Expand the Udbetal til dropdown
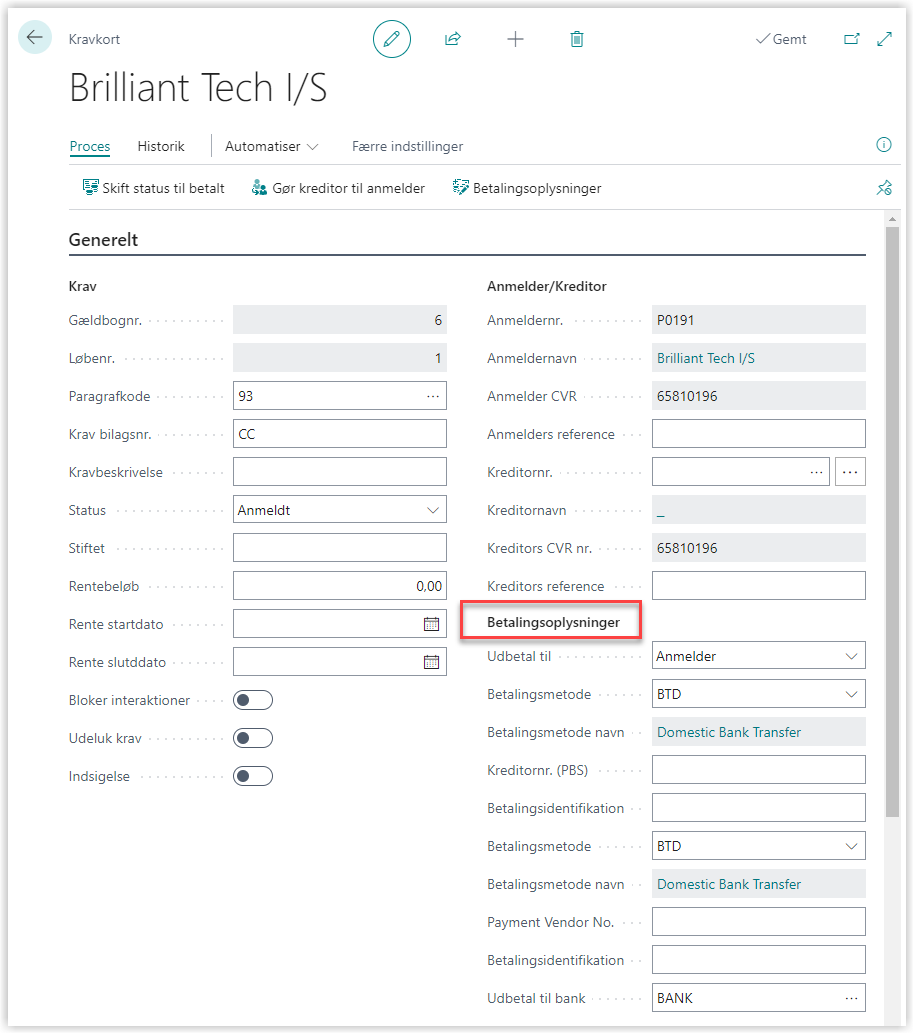The height and width of the screenshot is (1034, 914). tap(851, 656)
